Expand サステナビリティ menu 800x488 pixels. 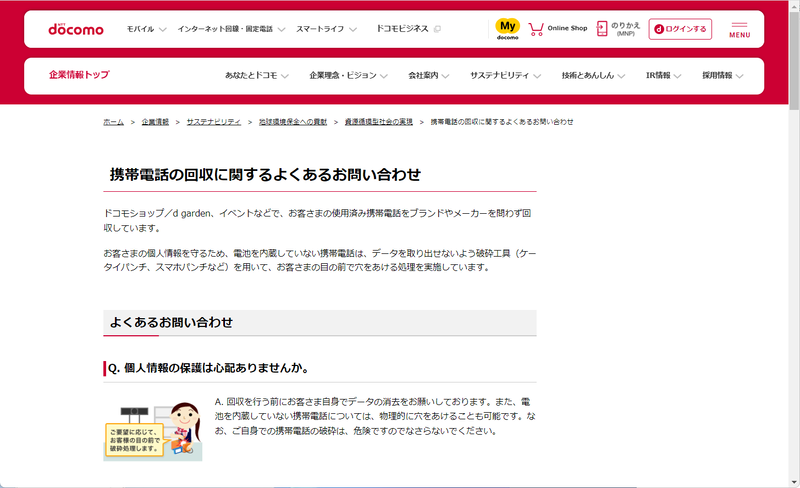[x=505, y=76]
